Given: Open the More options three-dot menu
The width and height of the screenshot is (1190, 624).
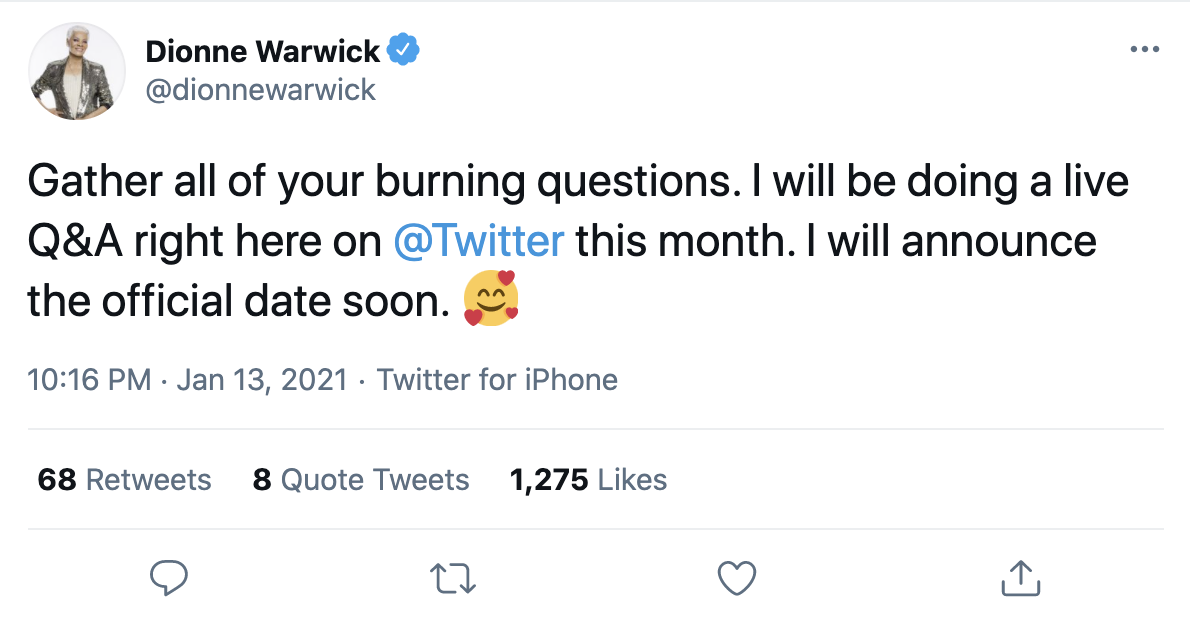Looking at the screenshot, I should click(x=1144, y=50).
